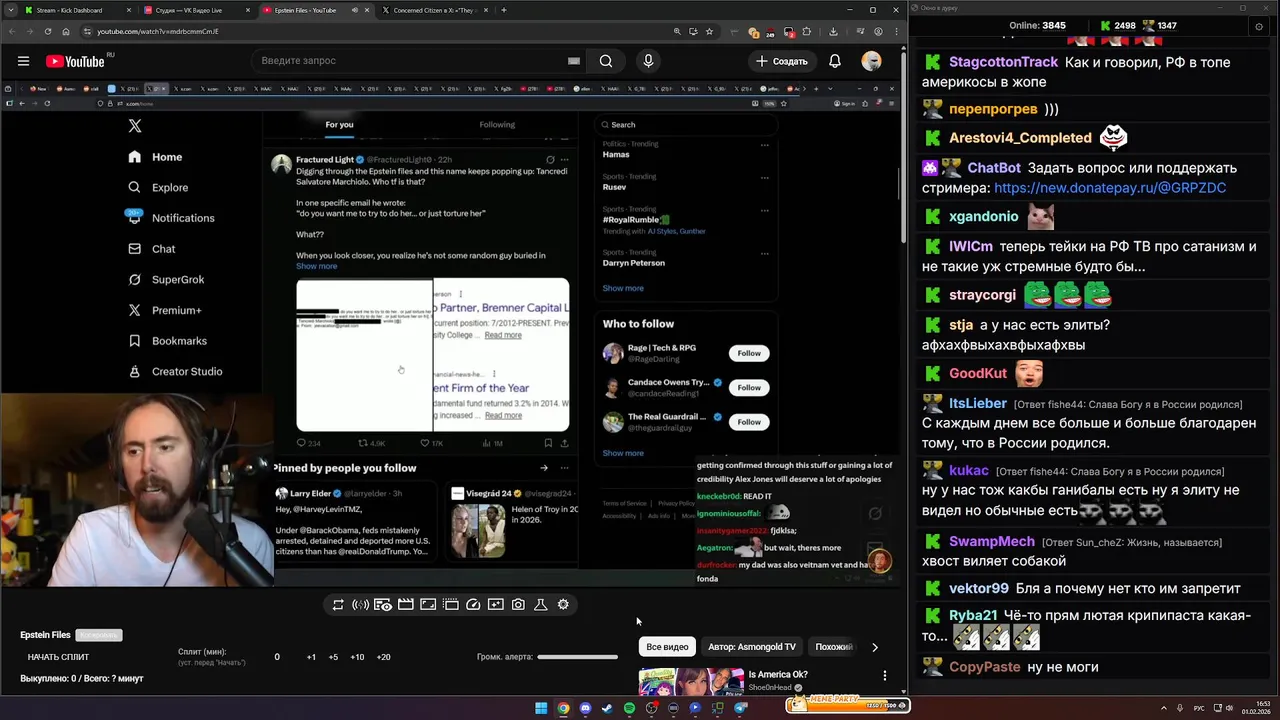Click the YouTube search magnifier button

click(x=606, y=61)
